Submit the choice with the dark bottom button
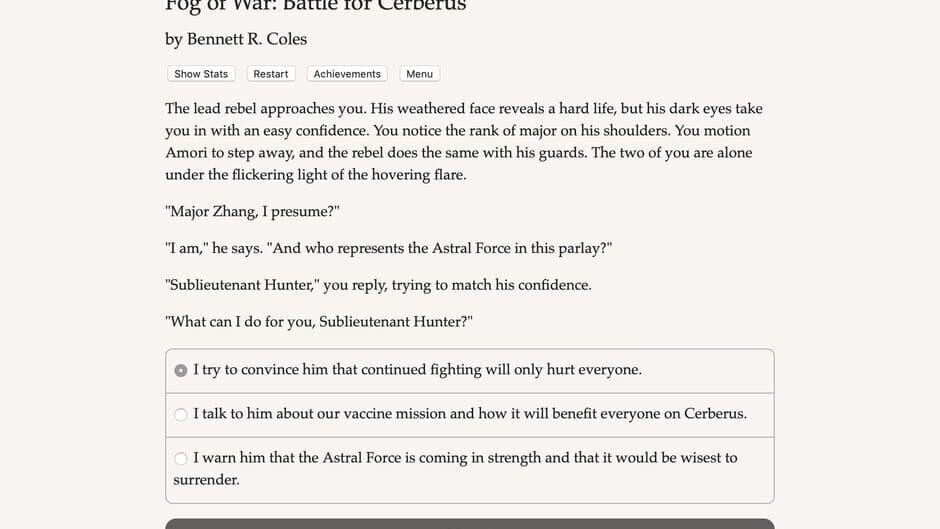The image size is (940, 529). (x=469, y=524)
